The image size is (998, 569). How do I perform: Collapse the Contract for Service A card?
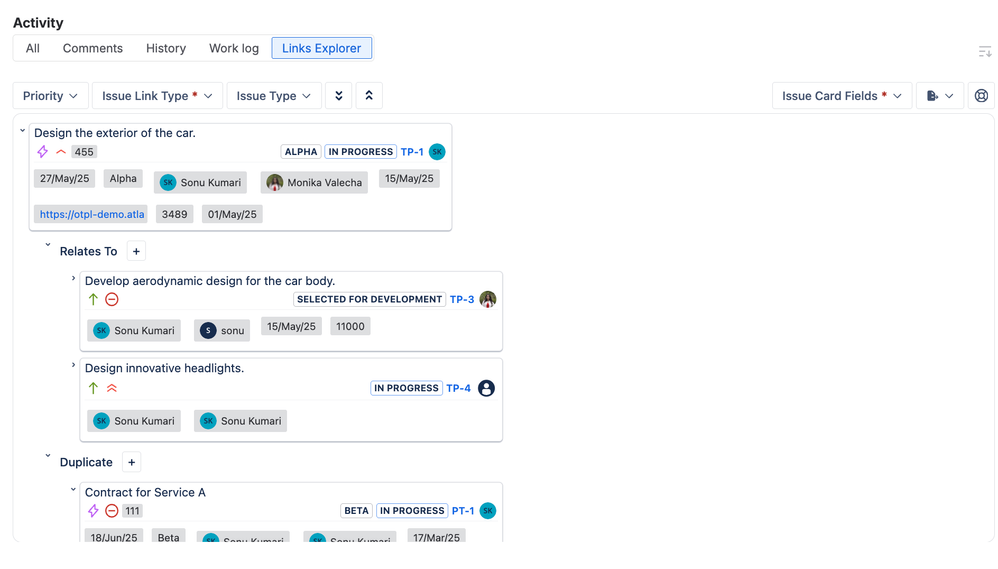tap(73, 490)
